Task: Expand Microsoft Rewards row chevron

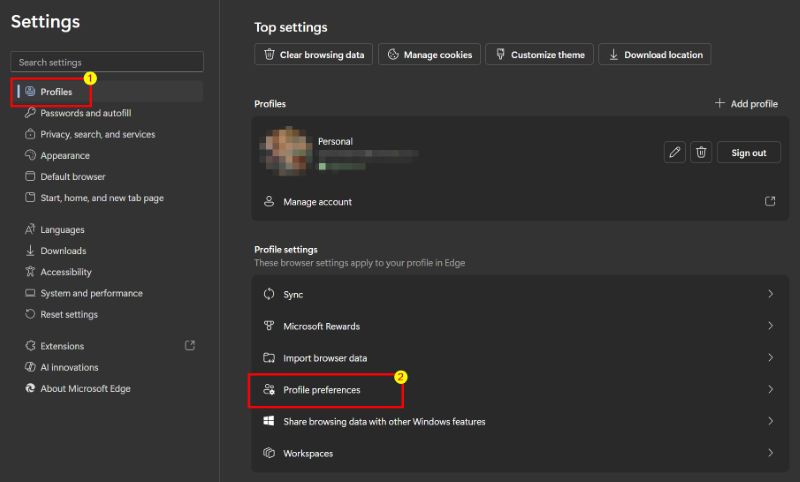Action: click(x=770, y=326)
